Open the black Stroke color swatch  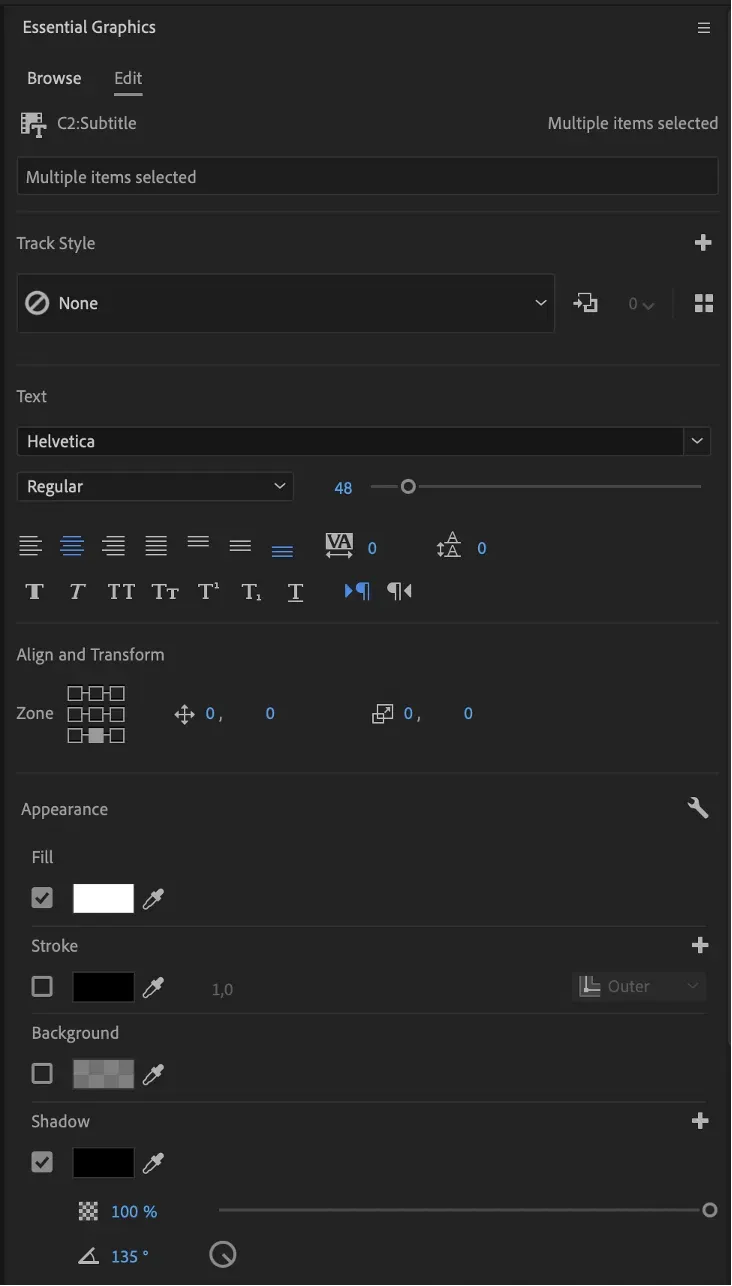(x=103, y=987)
